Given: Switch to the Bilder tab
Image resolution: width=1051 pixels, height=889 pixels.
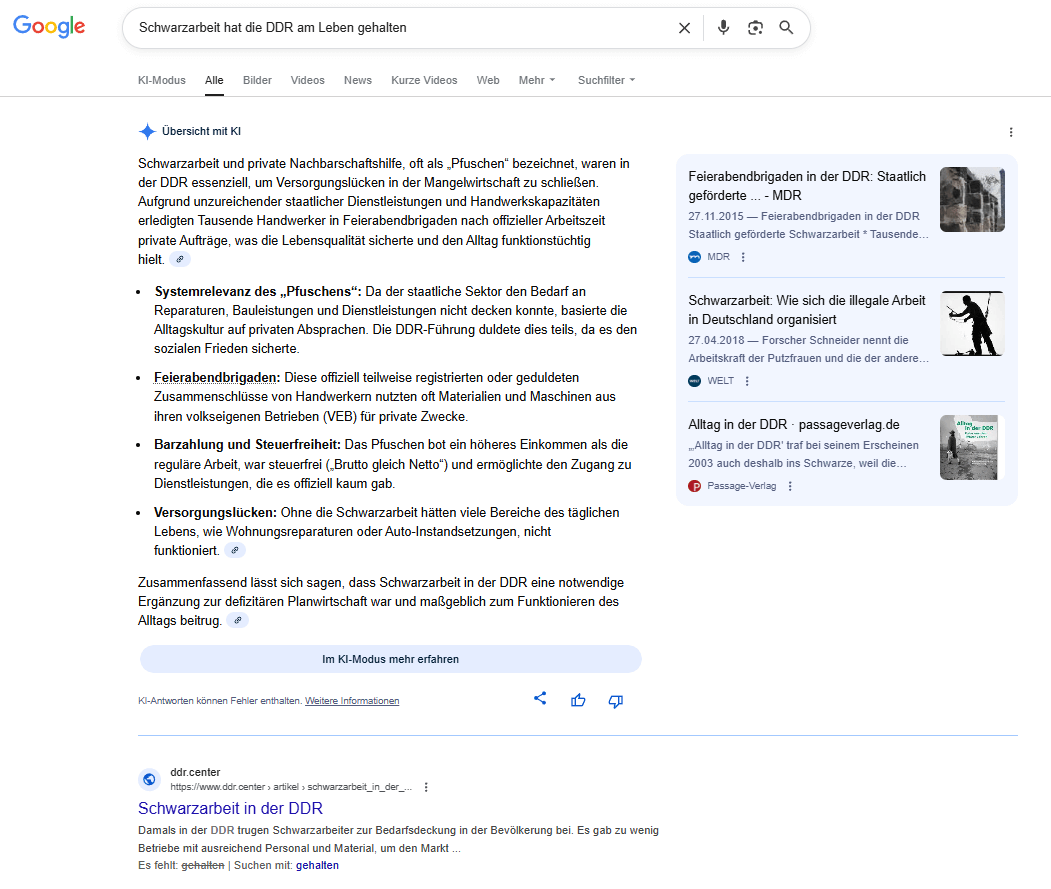Looking at the screenshot, I should pyautogui.click(x=257, y=80).
